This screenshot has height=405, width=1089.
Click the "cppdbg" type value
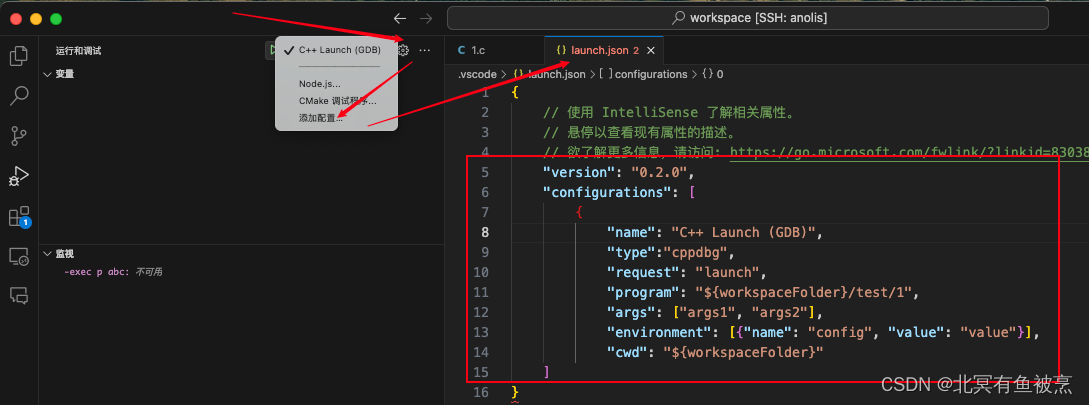(x=695, y=252)
